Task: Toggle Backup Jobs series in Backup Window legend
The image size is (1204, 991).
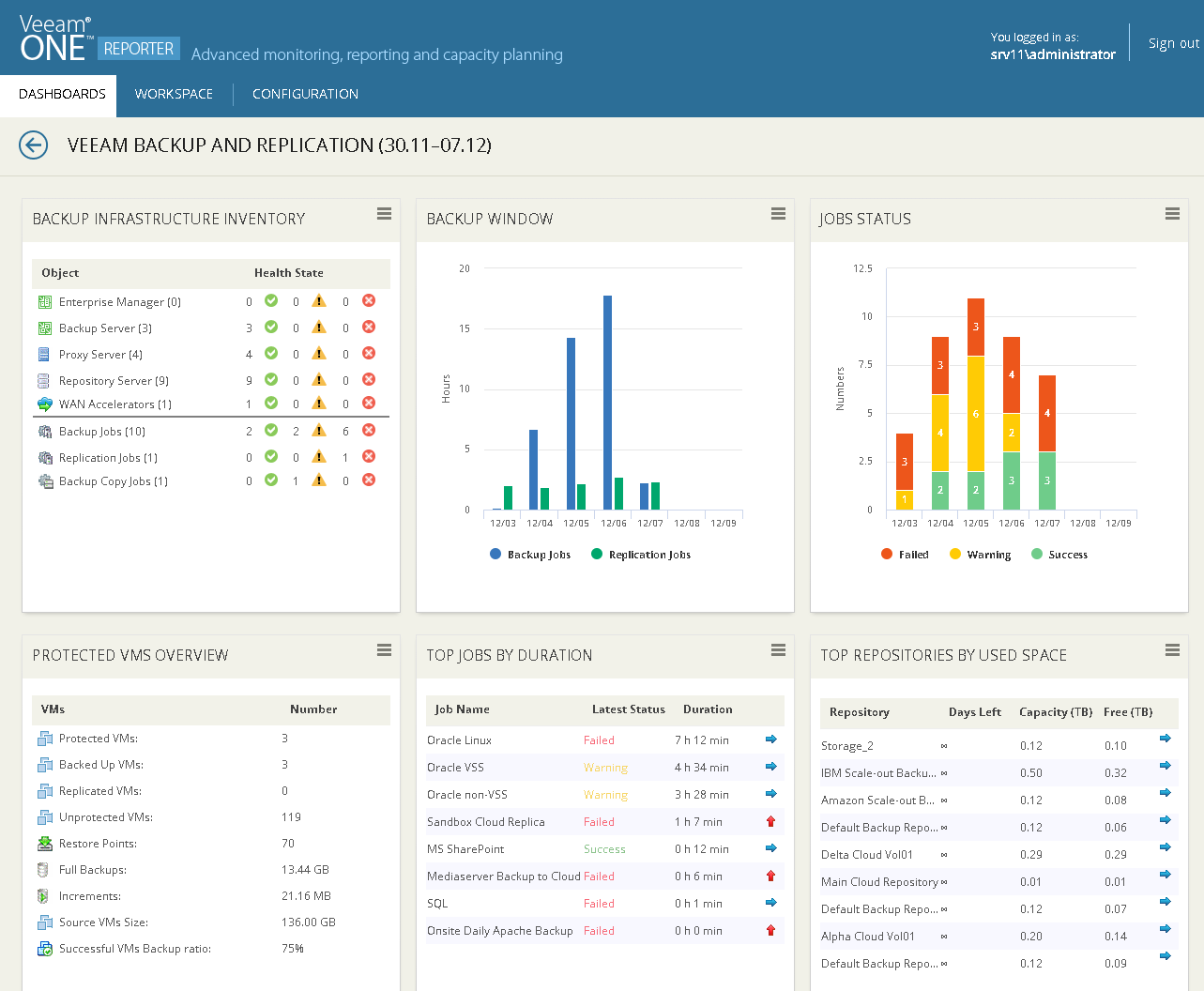Action: [530, 555]
